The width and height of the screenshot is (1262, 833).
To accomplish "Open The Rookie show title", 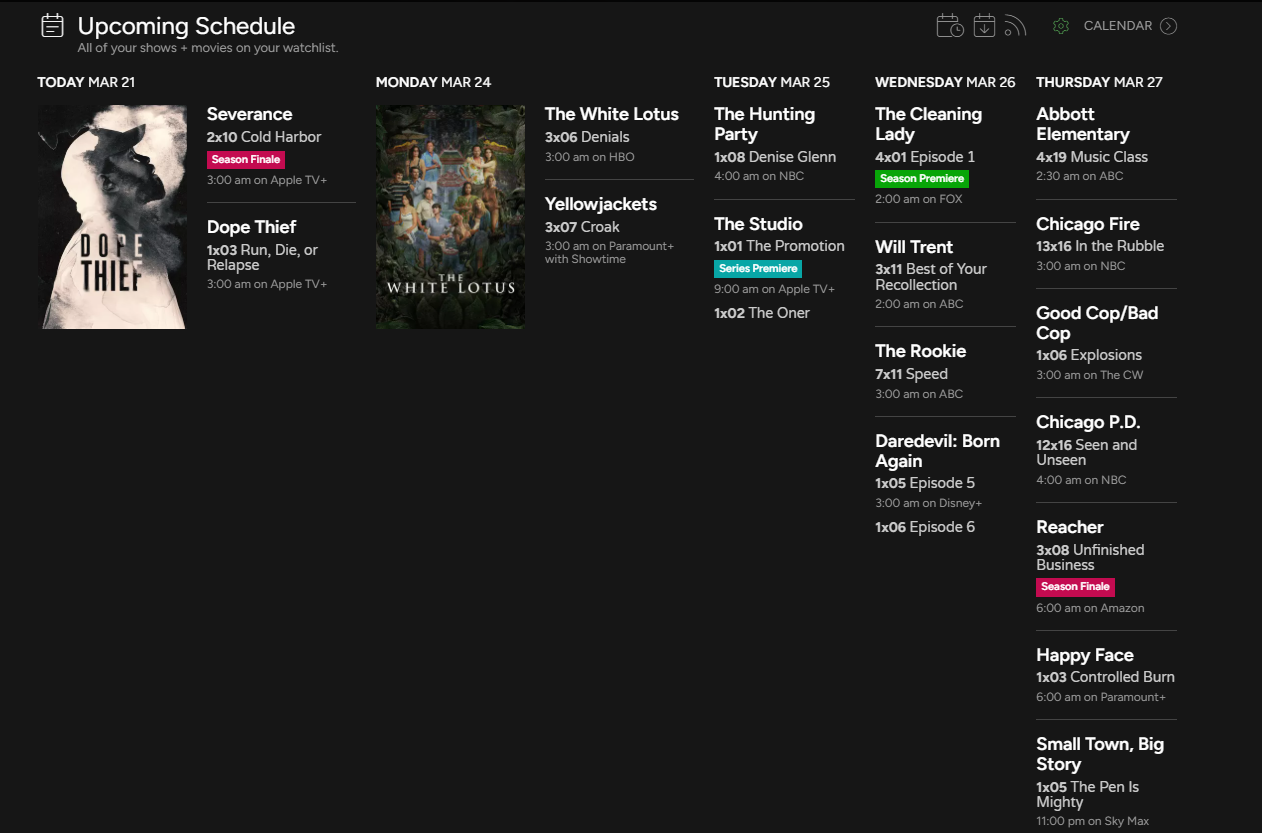I will coord(920,351).
